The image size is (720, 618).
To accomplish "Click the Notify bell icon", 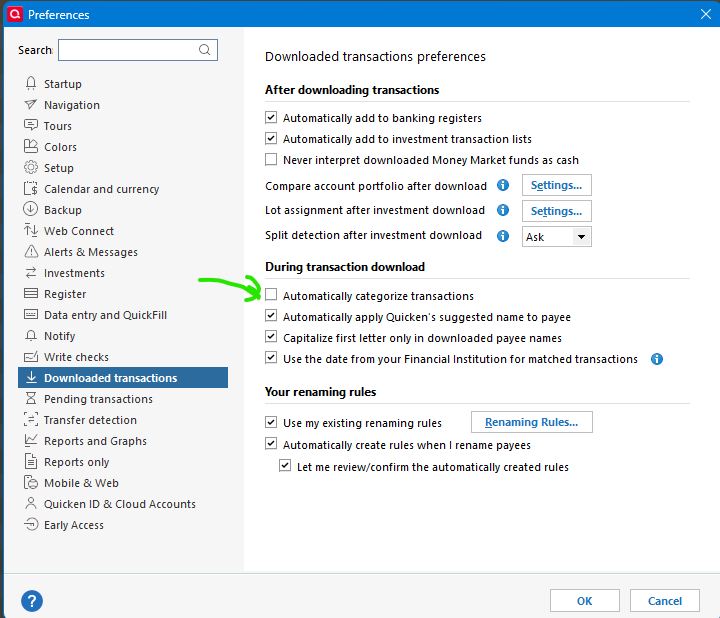I will click(31, 336).
